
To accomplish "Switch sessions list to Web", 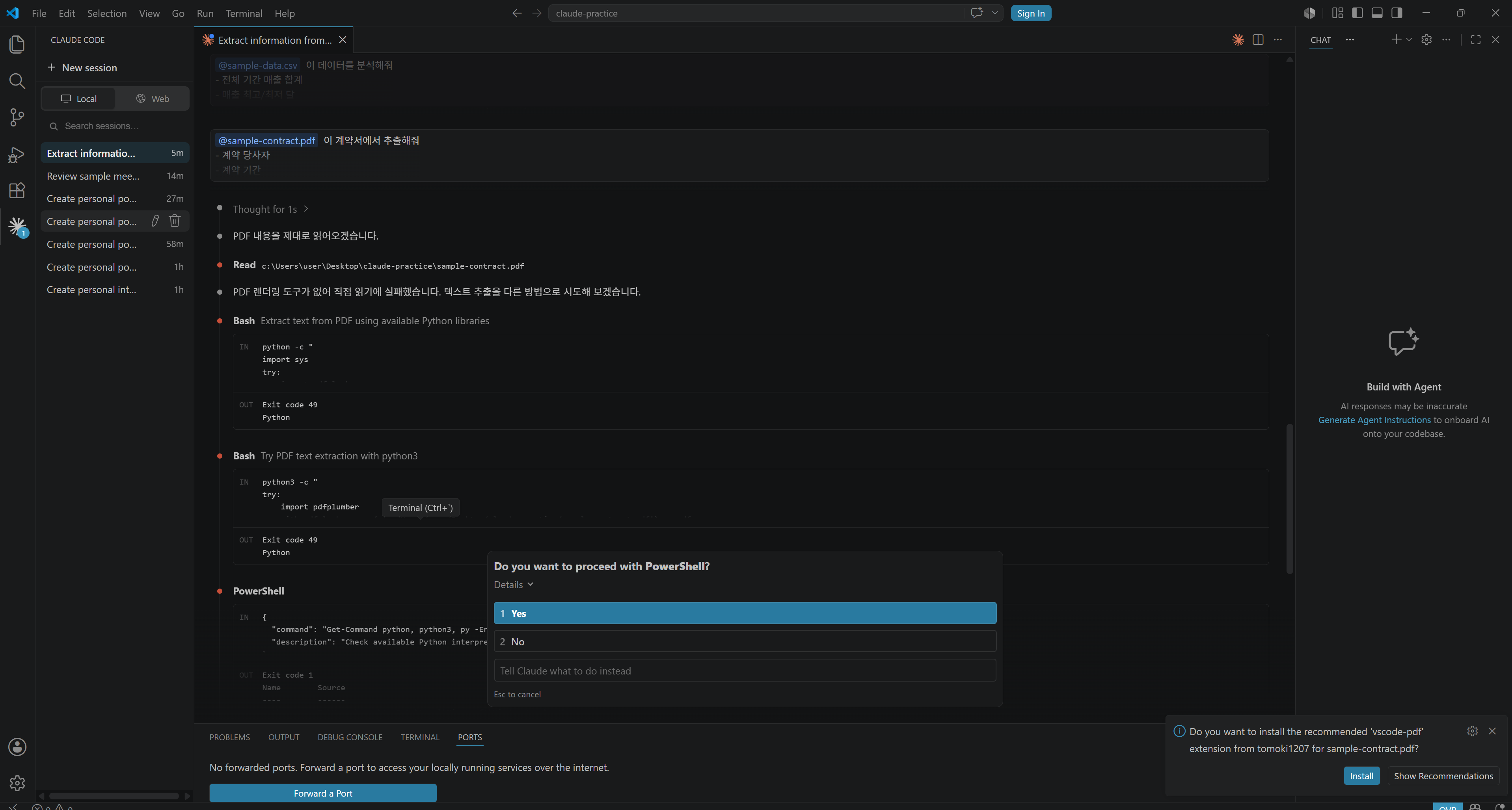I will (x=153, y=98).
